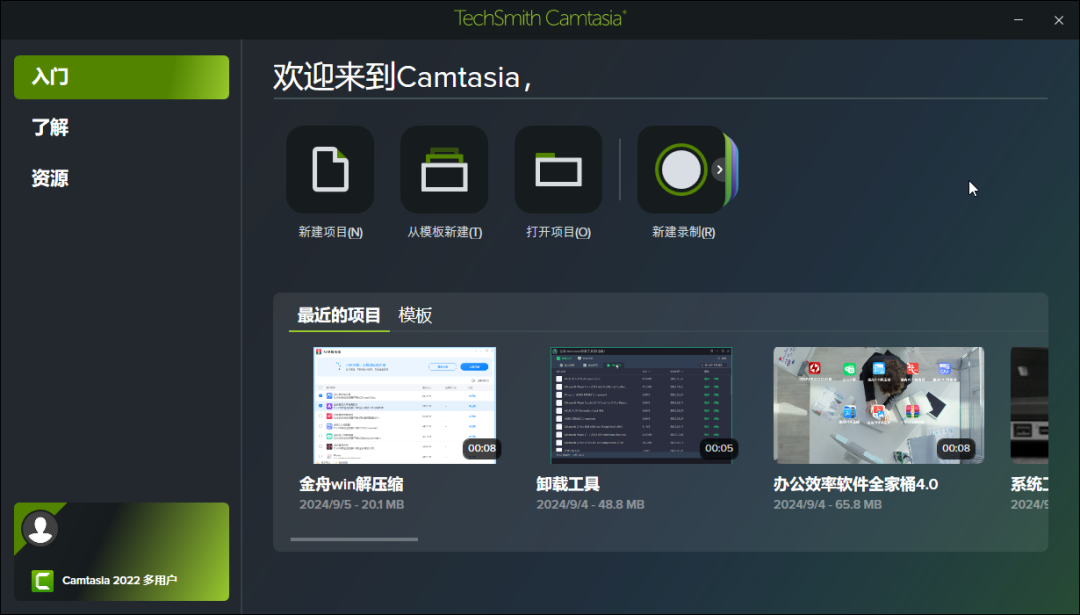Click the New from Template (从模板新建) icon
The height and width of the screenshot is (615, 1080).
tap(444, 169)
